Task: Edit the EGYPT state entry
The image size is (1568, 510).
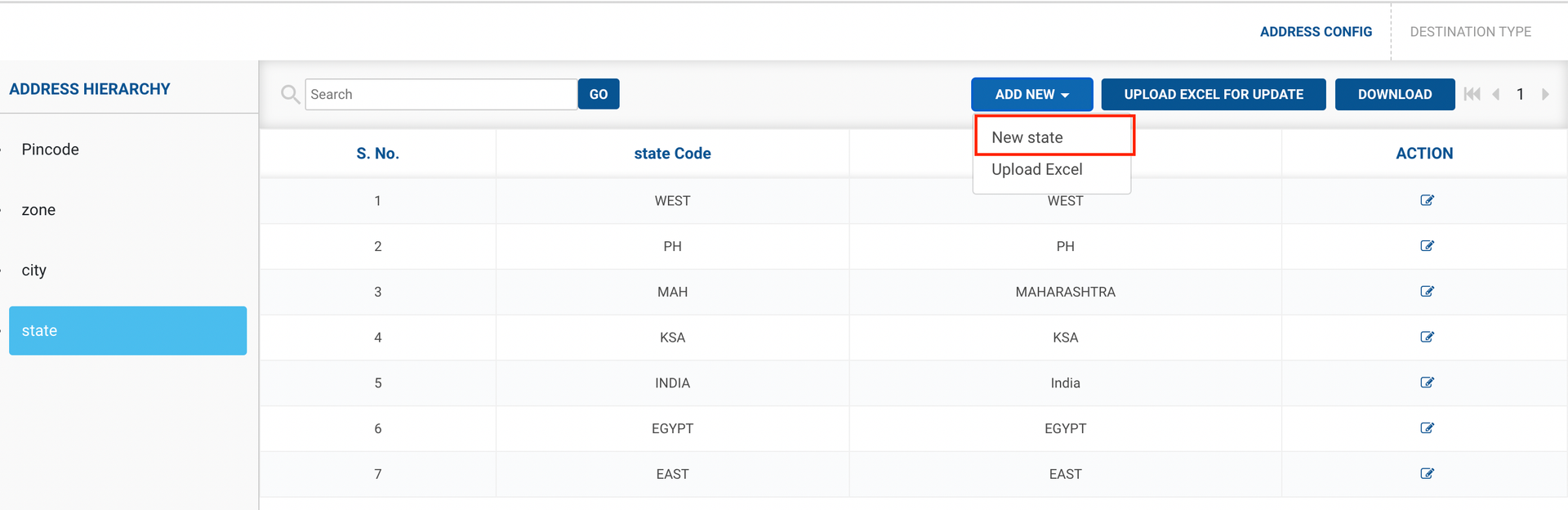Action: (1427, 428)
